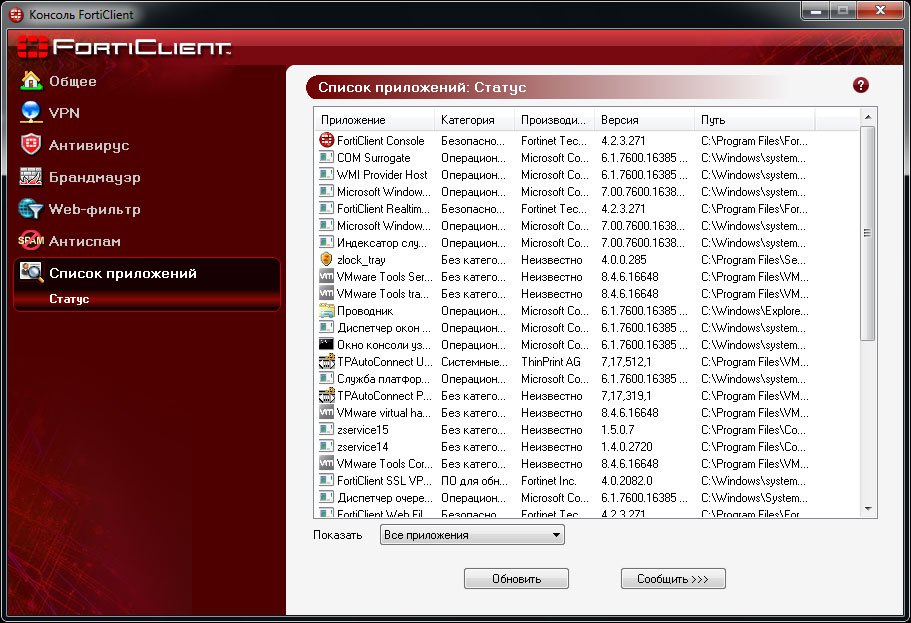Click the Окно консоли уз... black console icon

tap(327, 344)
